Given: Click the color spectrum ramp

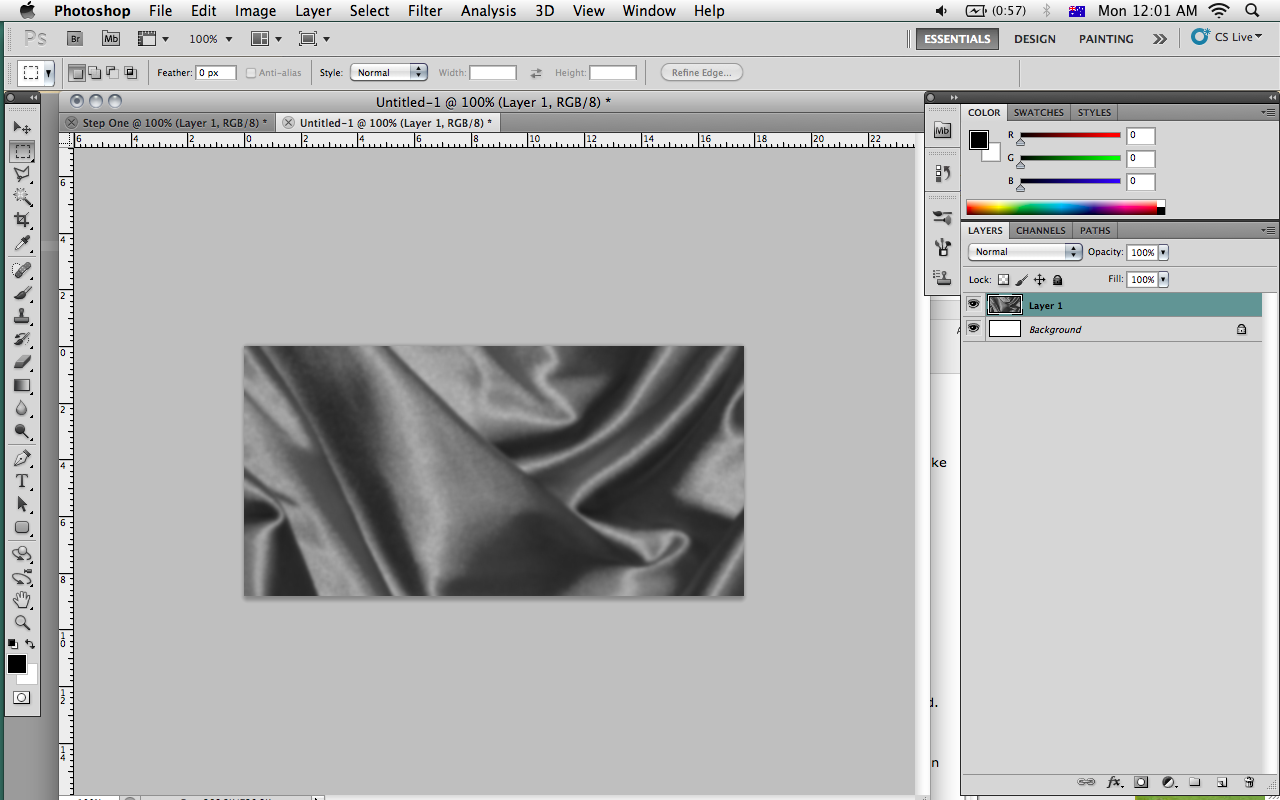Looking at the screenshot, I should coord(1061,208).
